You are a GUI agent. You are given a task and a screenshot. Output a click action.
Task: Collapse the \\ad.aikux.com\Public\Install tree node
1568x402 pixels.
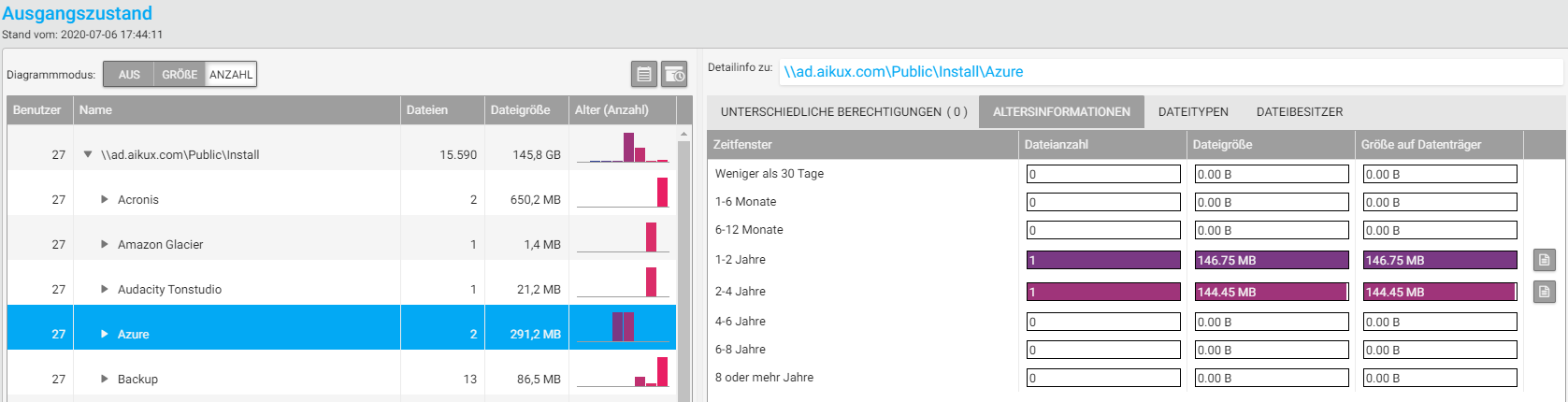point(88,154)
